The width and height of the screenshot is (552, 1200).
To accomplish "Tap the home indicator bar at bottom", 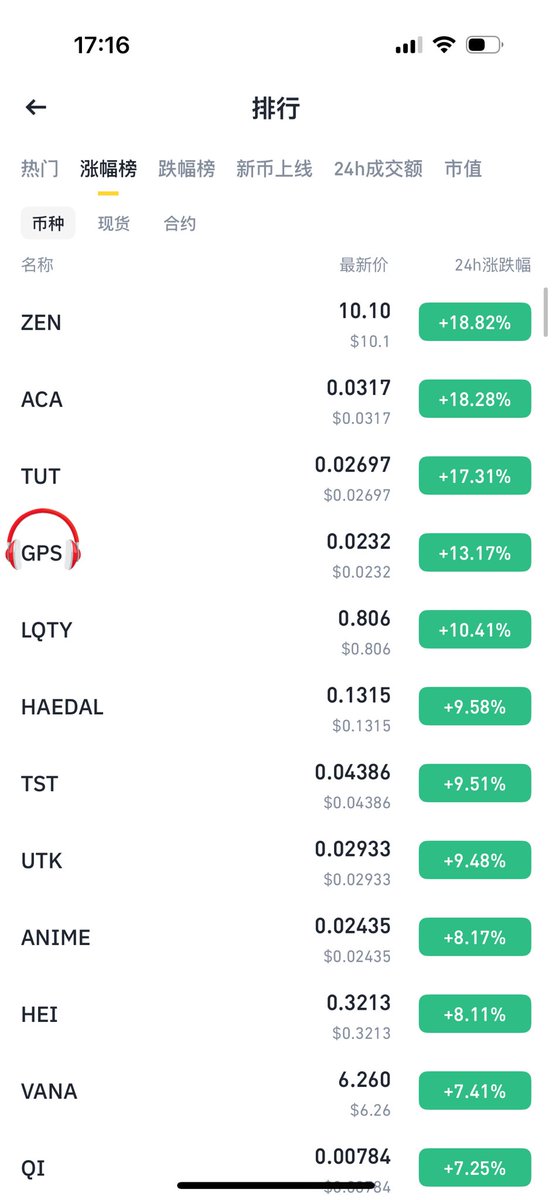I will click(276, 1186).
